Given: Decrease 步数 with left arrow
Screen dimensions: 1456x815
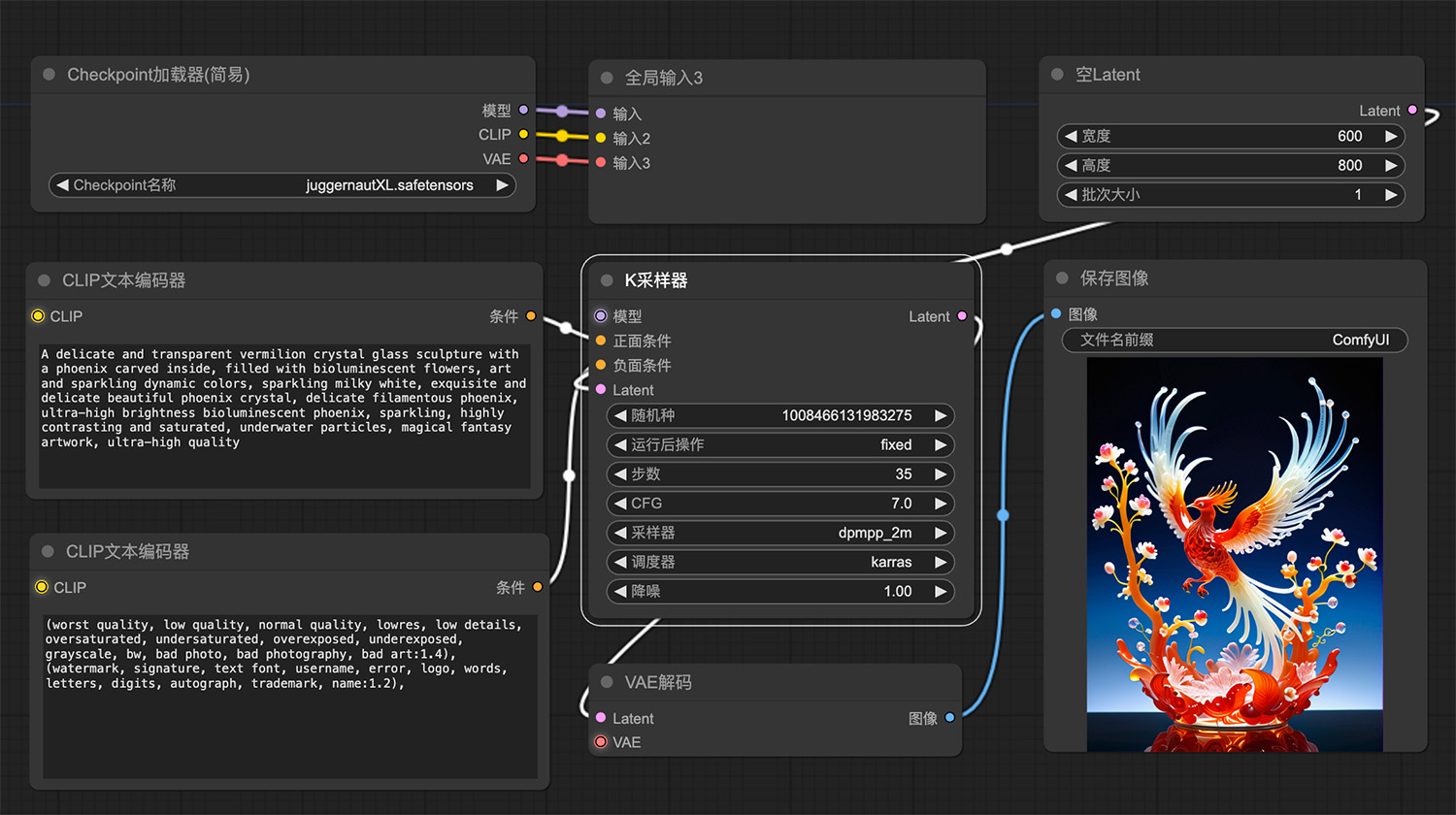Looking at the screenshot, I should (x=620, y=473).
